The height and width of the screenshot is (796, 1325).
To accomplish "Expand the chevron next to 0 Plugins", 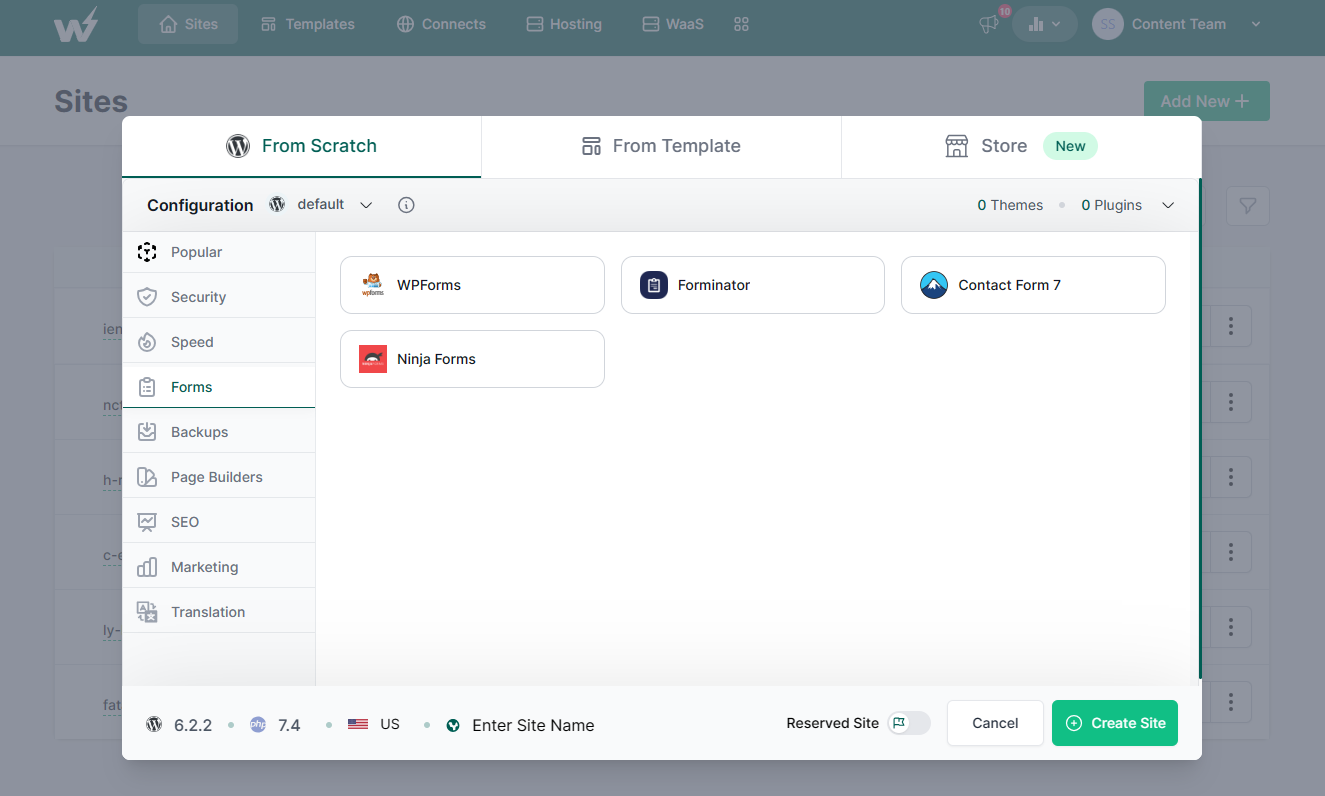I will click(1168, 205).
